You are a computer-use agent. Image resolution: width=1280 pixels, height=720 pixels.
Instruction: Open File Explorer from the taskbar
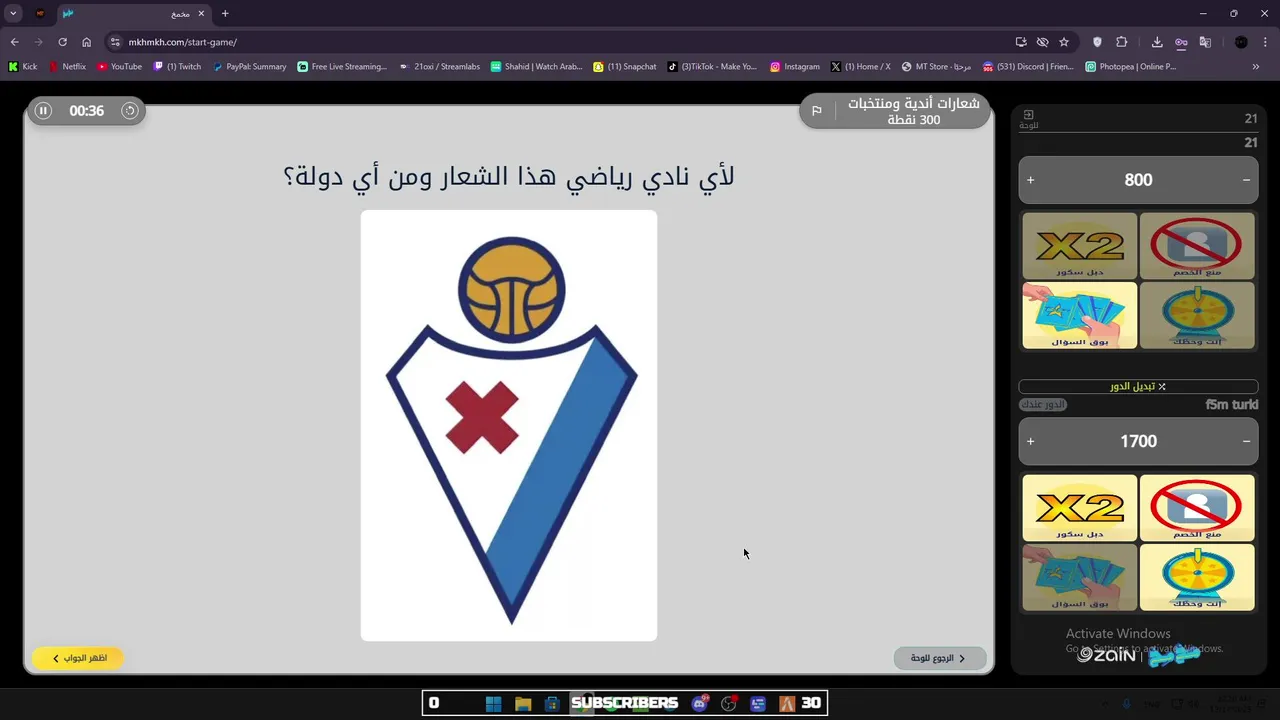click(x=523, y=703)
